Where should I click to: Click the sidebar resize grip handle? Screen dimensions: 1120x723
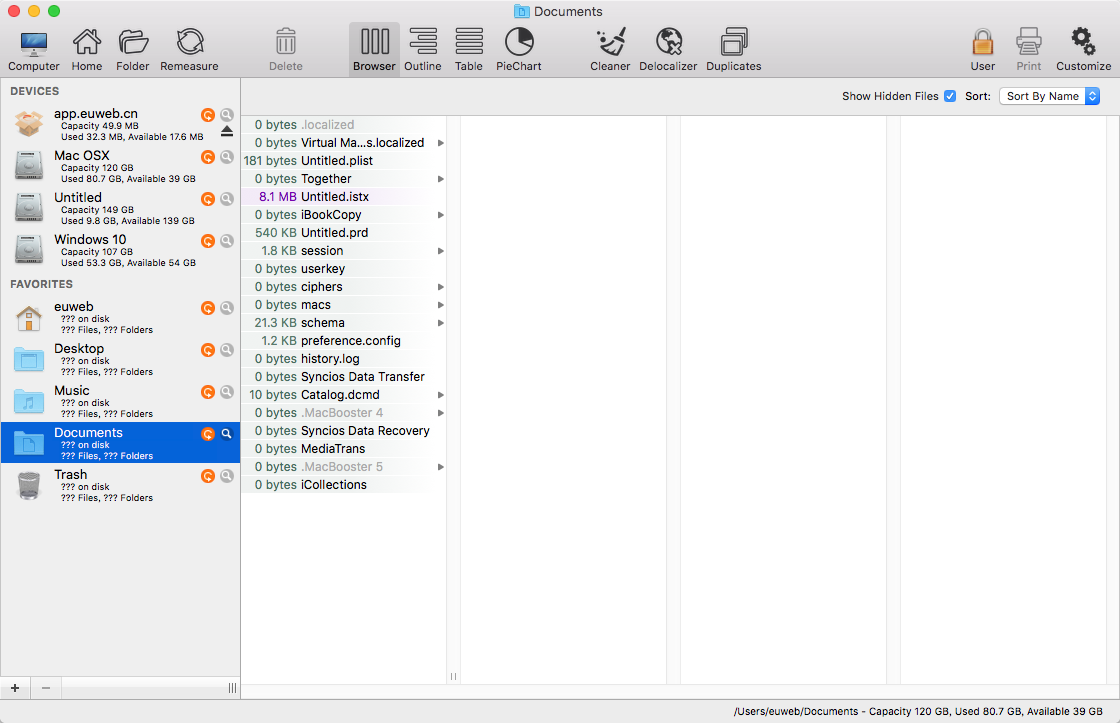pos(232,688)
